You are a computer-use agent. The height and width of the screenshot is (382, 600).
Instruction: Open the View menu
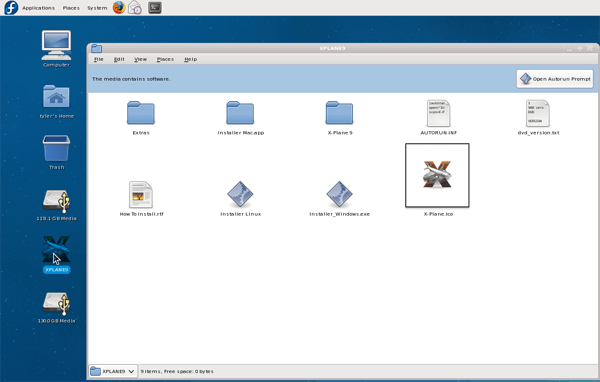[x=140, y=59]
